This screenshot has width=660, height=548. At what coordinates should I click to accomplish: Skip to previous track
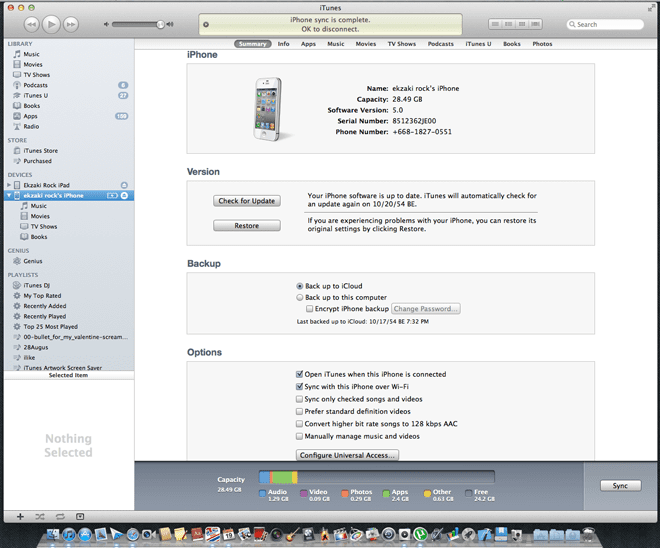(x=32, y=24)
